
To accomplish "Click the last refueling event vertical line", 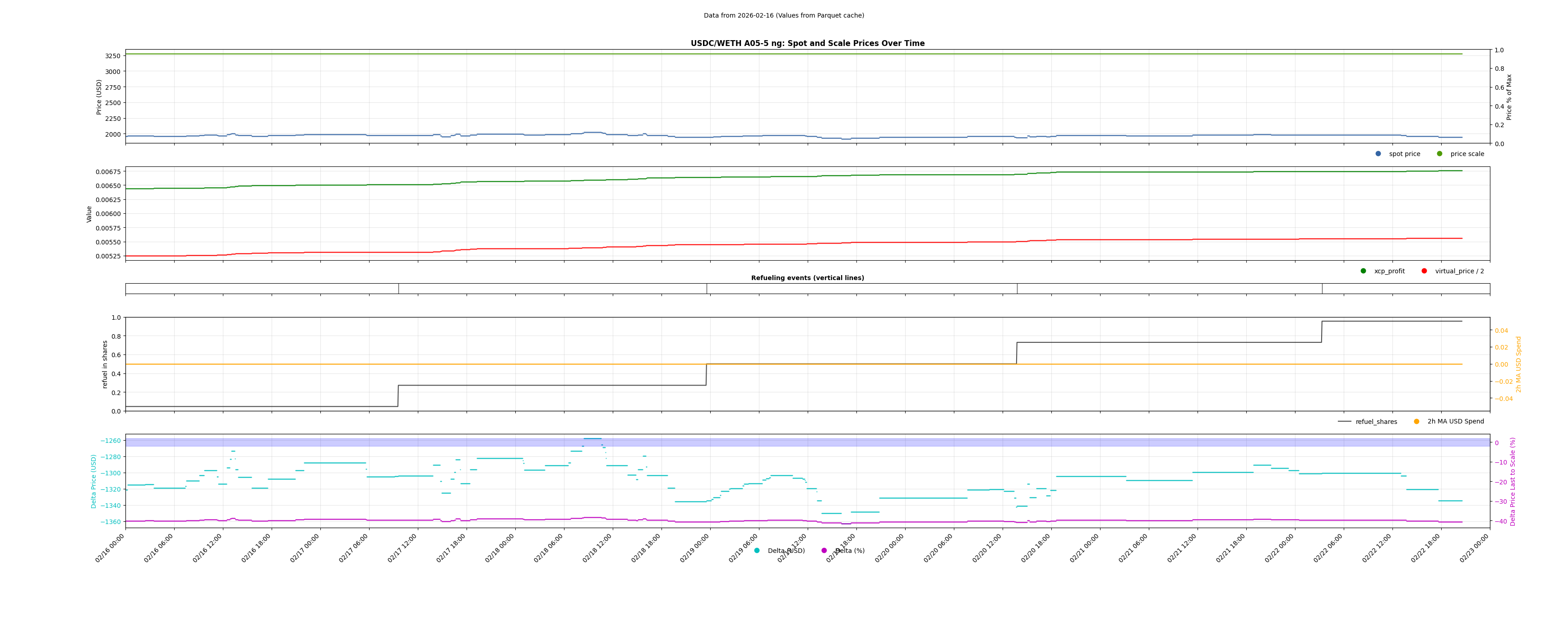I will pos(1322,289).
